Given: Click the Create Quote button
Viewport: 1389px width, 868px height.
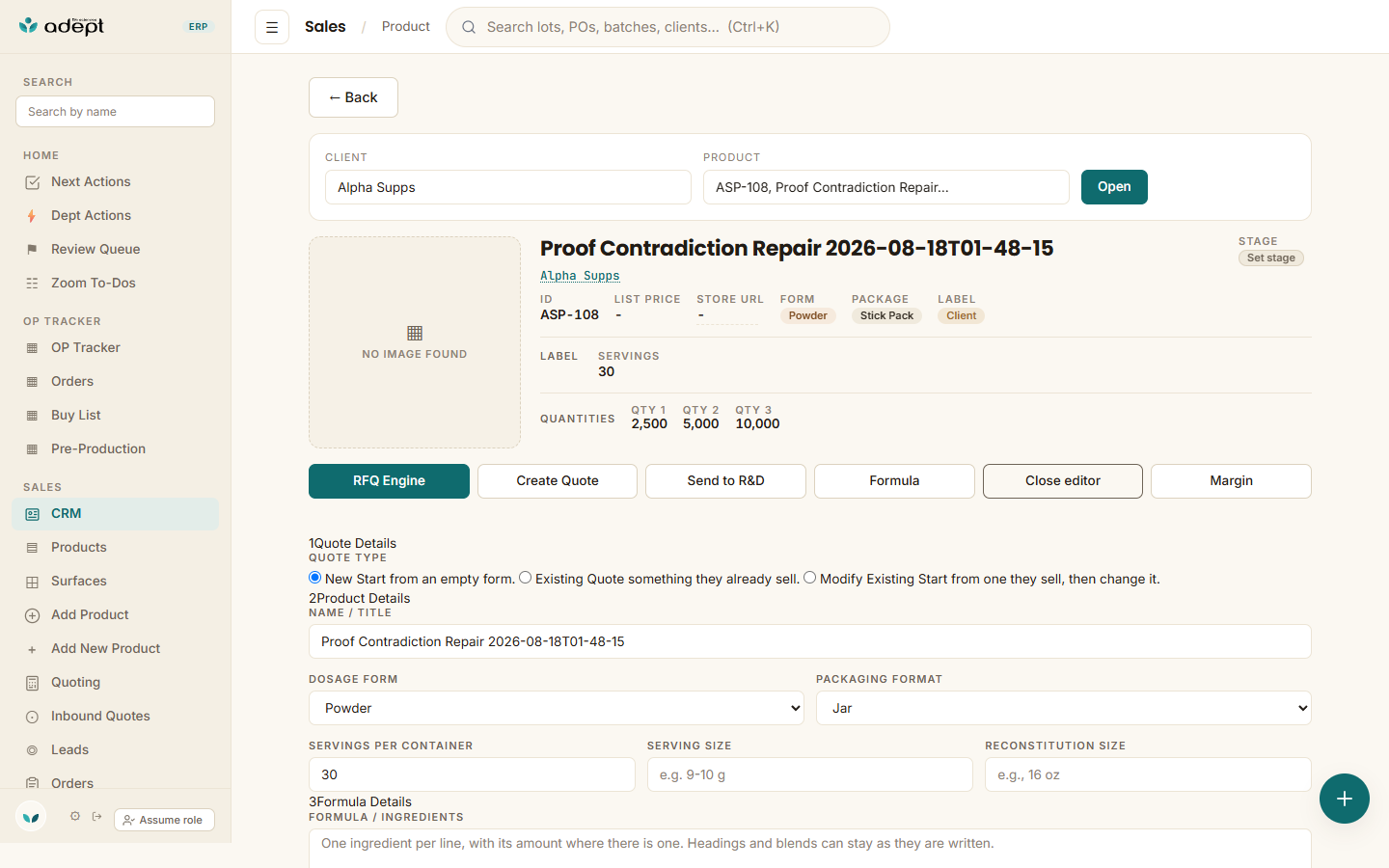Looking at the screenshot, I should coord(558,481).
